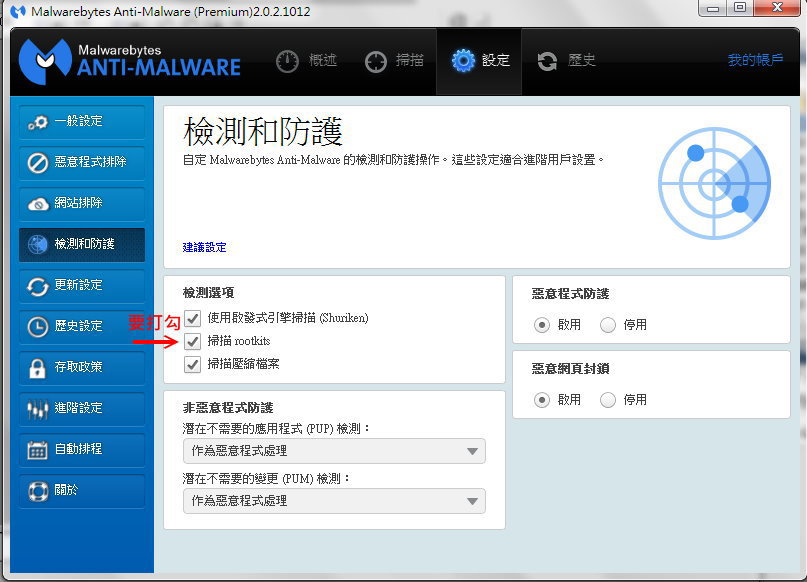Select 啟用 under 惡意網頁封鎖

point(541,400)
